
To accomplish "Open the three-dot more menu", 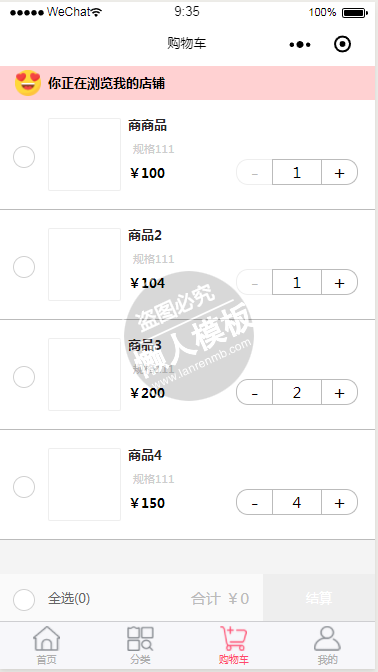I will coord(300,44).
